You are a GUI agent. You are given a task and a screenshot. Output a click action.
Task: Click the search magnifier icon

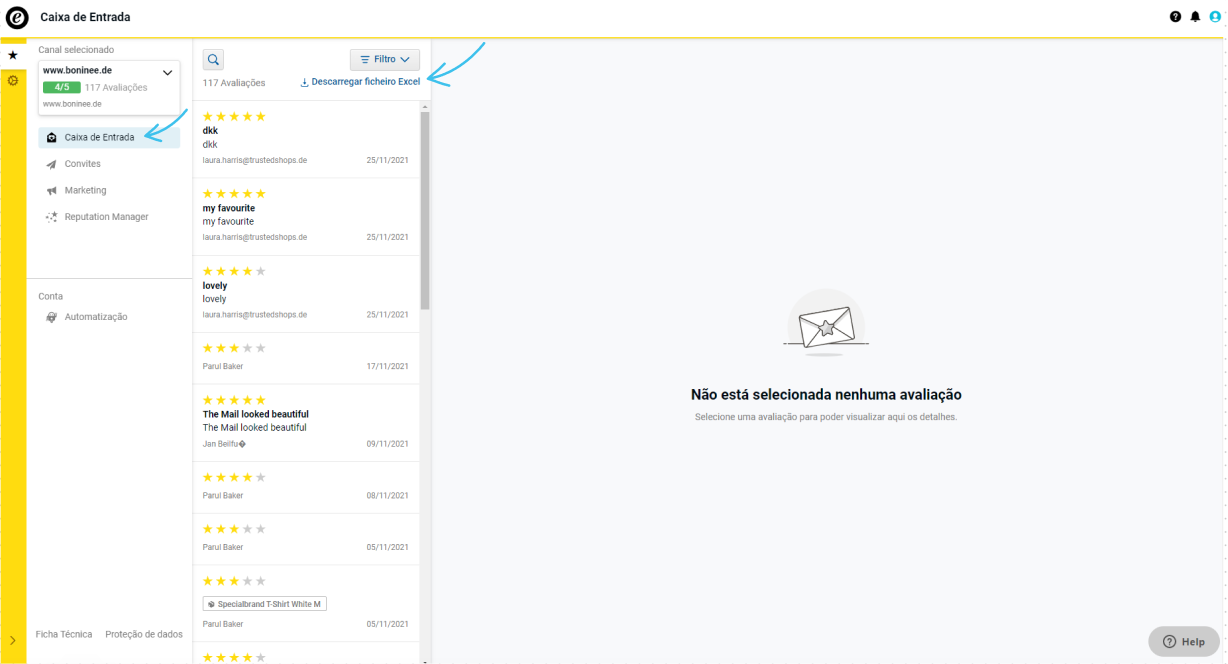(x=213, y=59)
